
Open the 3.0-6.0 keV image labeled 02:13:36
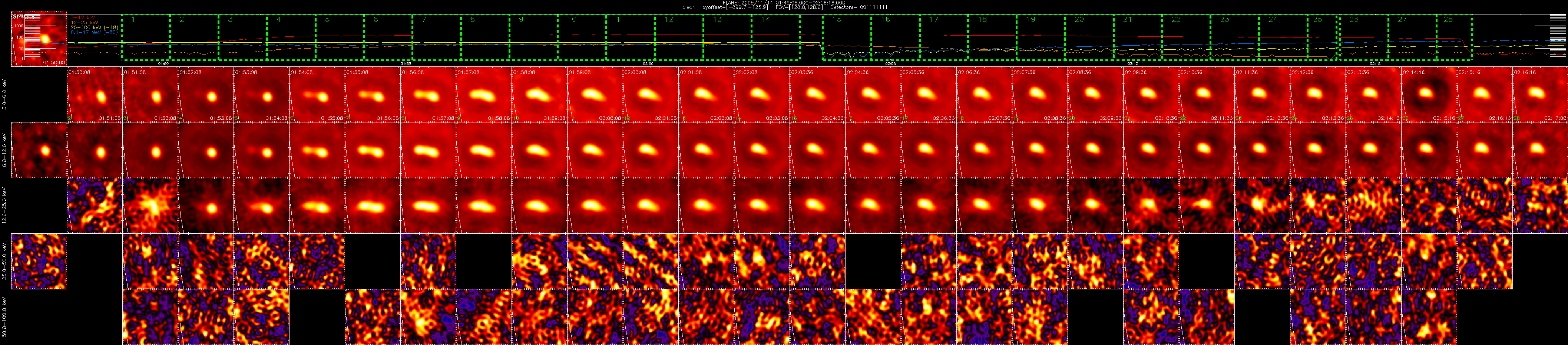point(1373,95)
